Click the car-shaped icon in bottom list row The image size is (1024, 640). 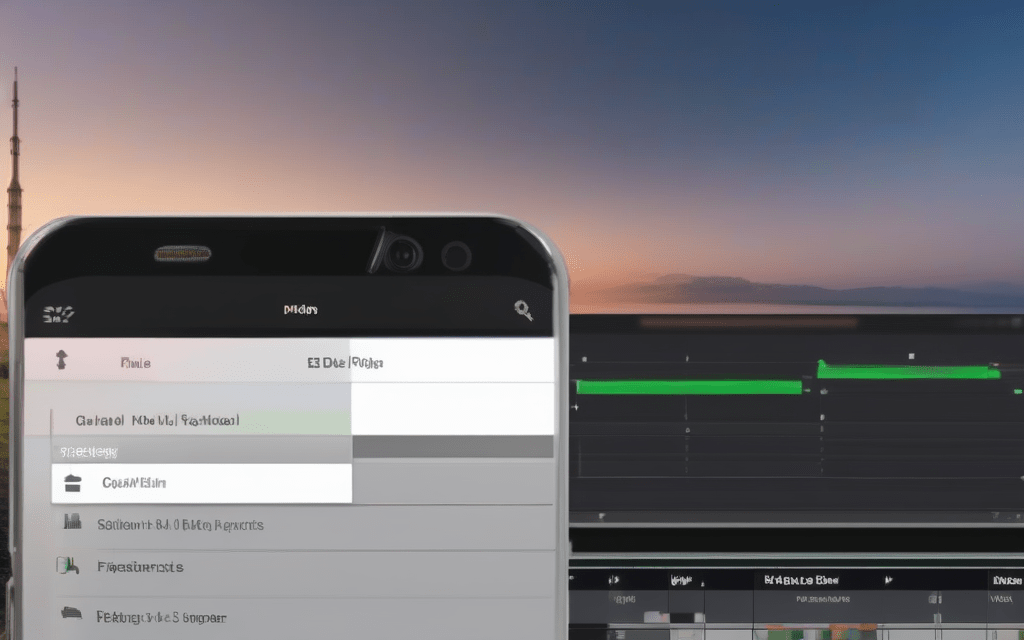point(71,612)
